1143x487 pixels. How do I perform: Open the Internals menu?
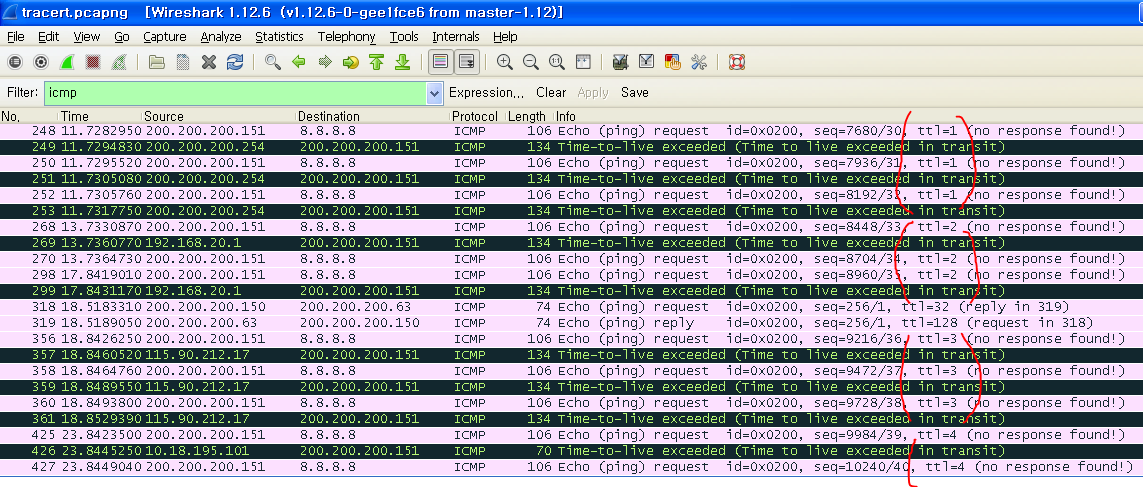click(x=456, y=36)
